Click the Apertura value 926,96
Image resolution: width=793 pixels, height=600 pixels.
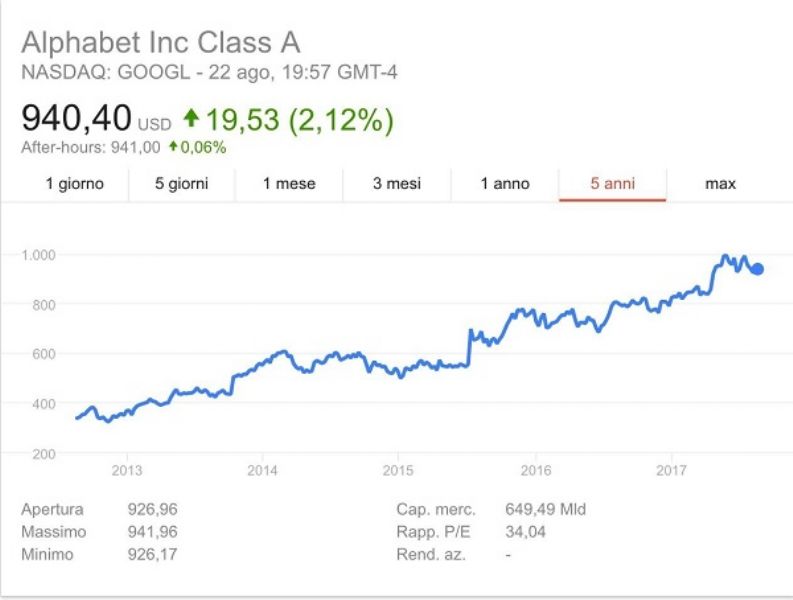(x=152, y=509)
